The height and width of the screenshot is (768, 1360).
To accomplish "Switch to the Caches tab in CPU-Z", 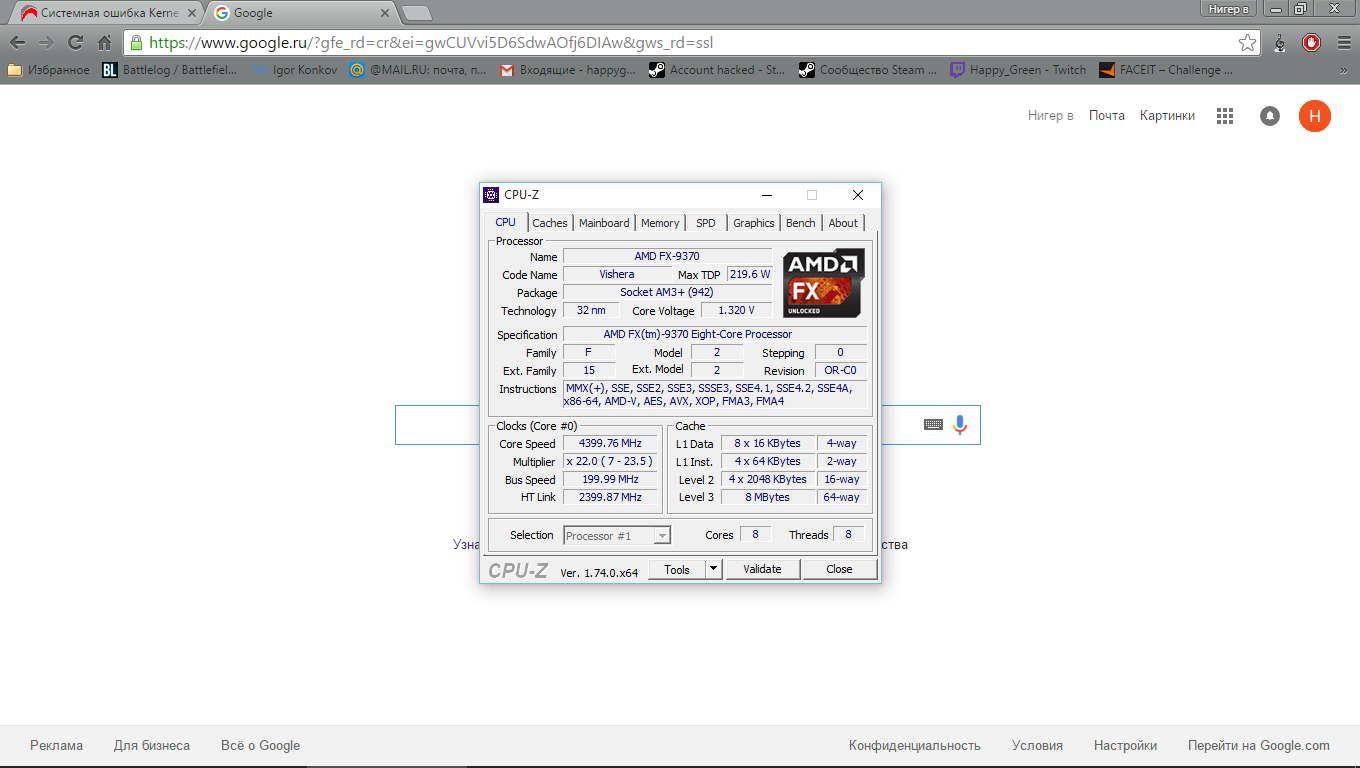I will pyautogui.click(x=550, y=223).
